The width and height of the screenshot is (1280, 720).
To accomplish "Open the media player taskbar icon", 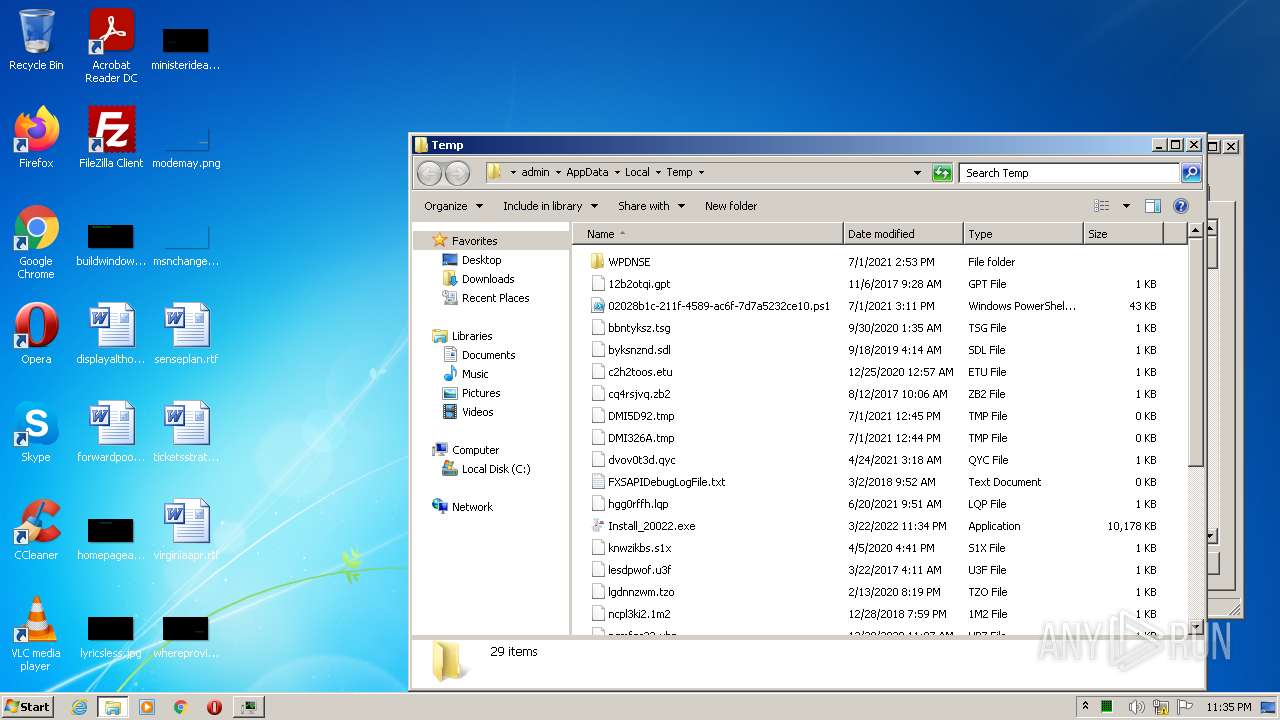I will 147,707.
